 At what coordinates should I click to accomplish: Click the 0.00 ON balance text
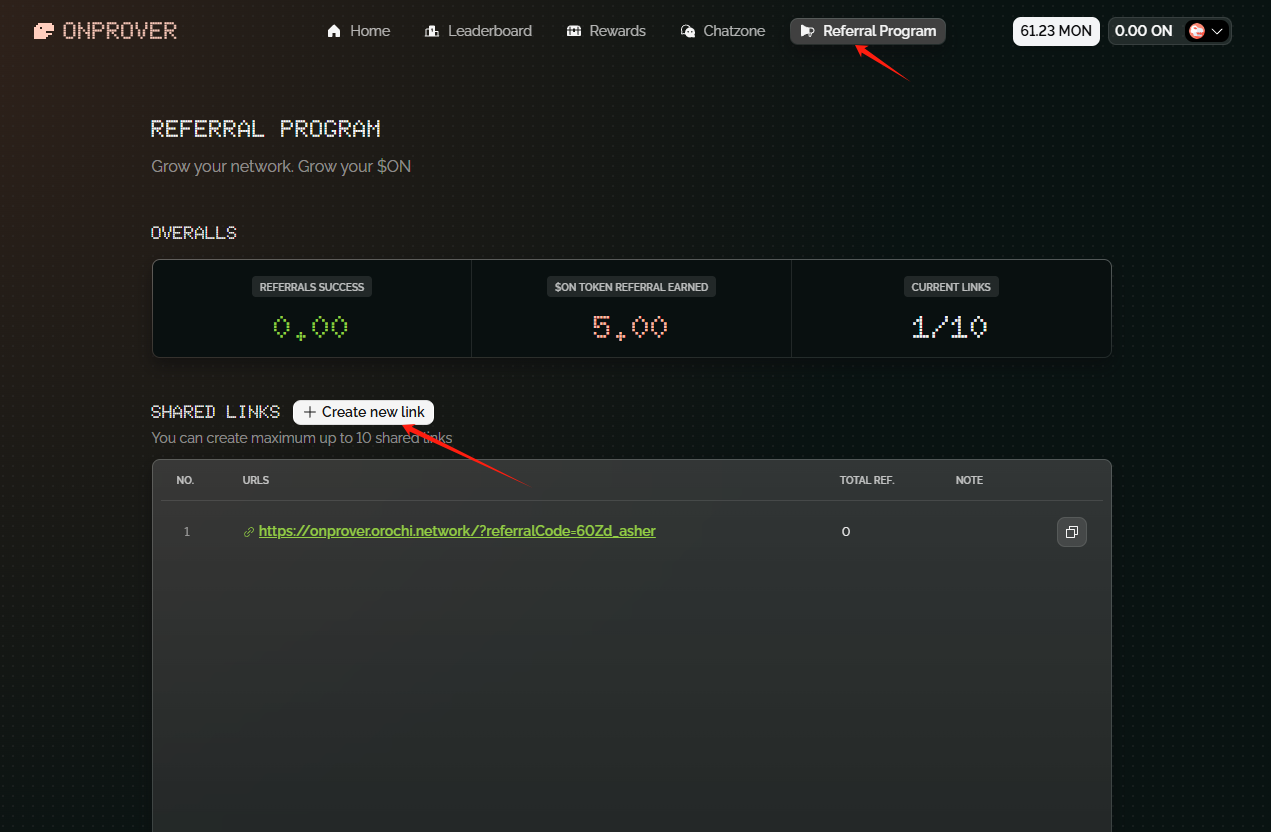(1143, 31)
